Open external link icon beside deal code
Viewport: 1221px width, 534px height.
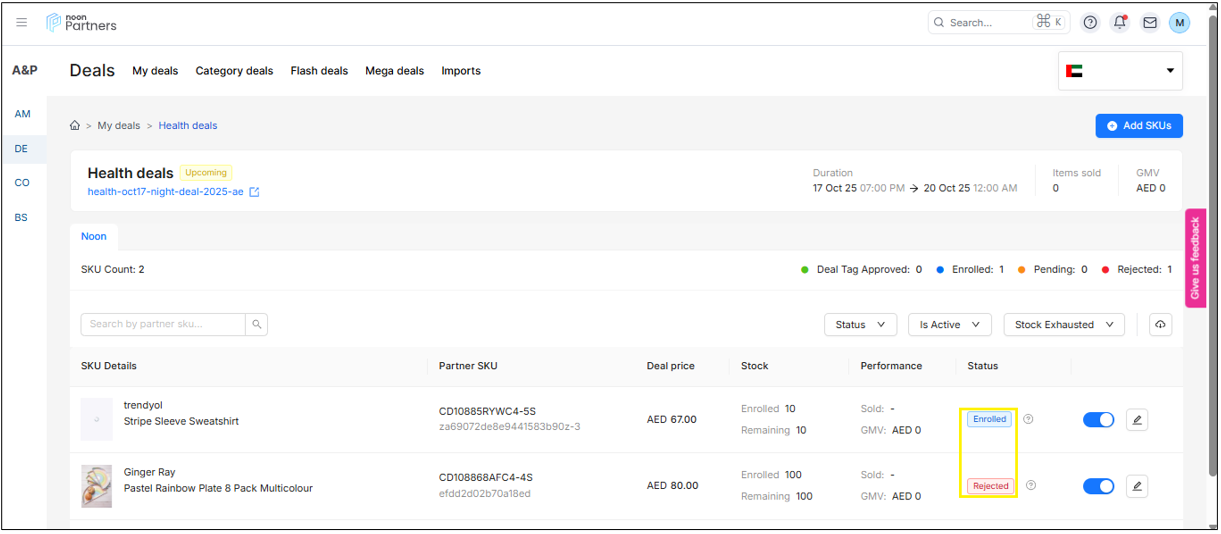pos(254,192)
